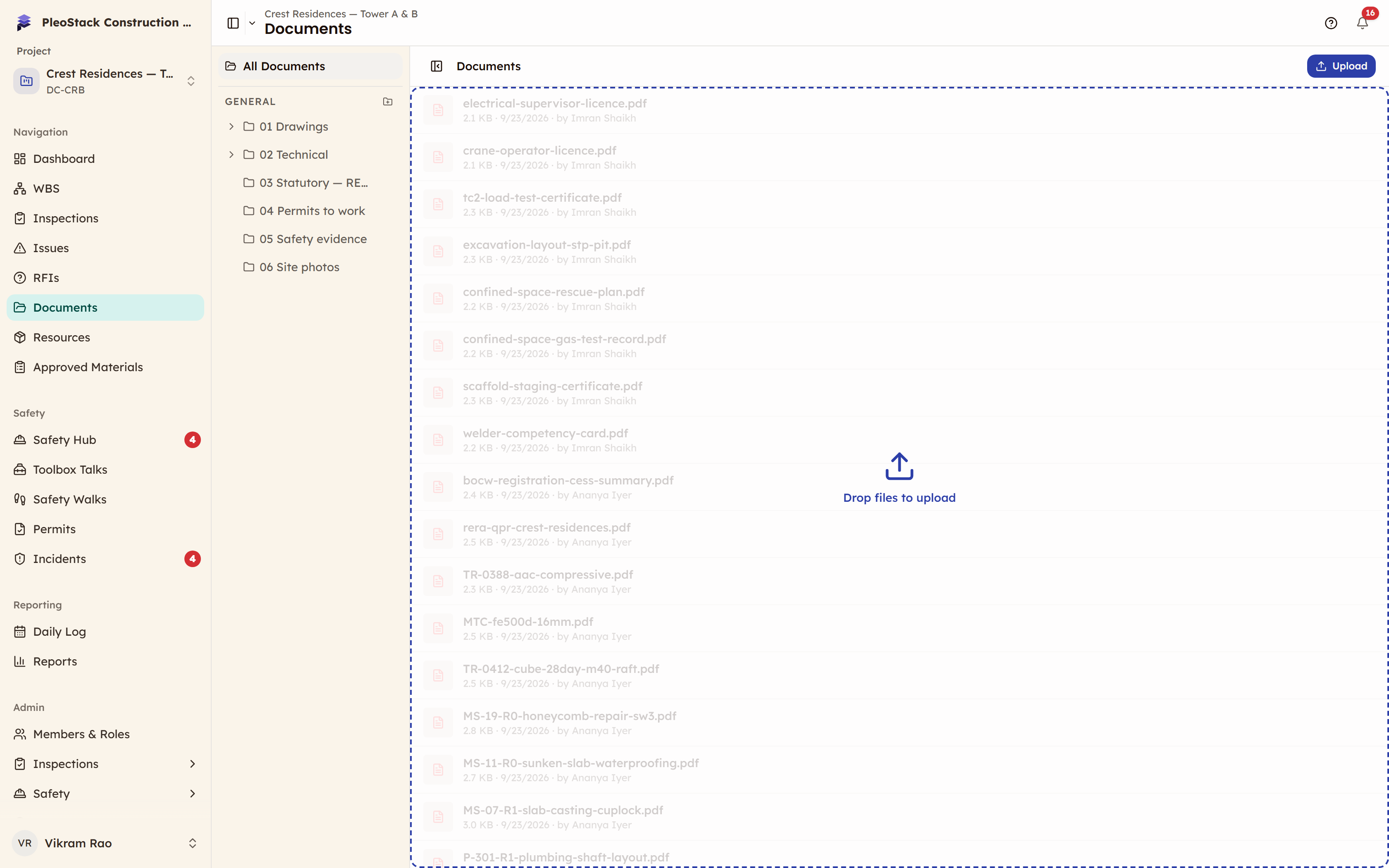Open Resources in sidebar

tap(105, 338)
